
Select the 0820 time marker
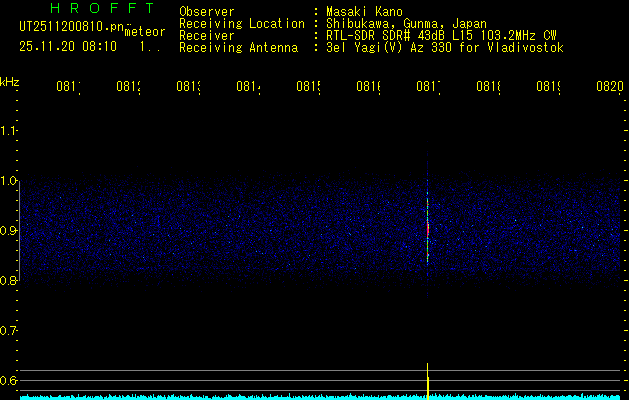[x=608, y=88]
